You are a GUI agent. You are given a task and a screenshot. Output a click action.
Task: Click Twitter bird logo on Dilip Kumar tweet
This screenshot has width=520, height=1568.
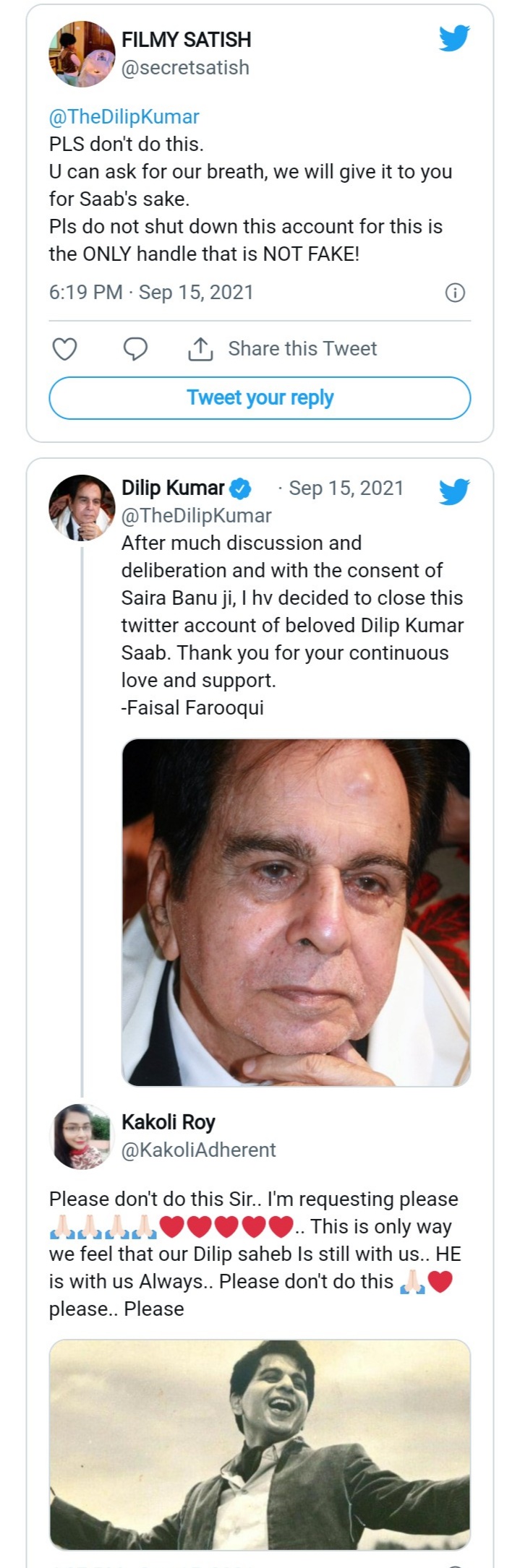pos(454,492)
